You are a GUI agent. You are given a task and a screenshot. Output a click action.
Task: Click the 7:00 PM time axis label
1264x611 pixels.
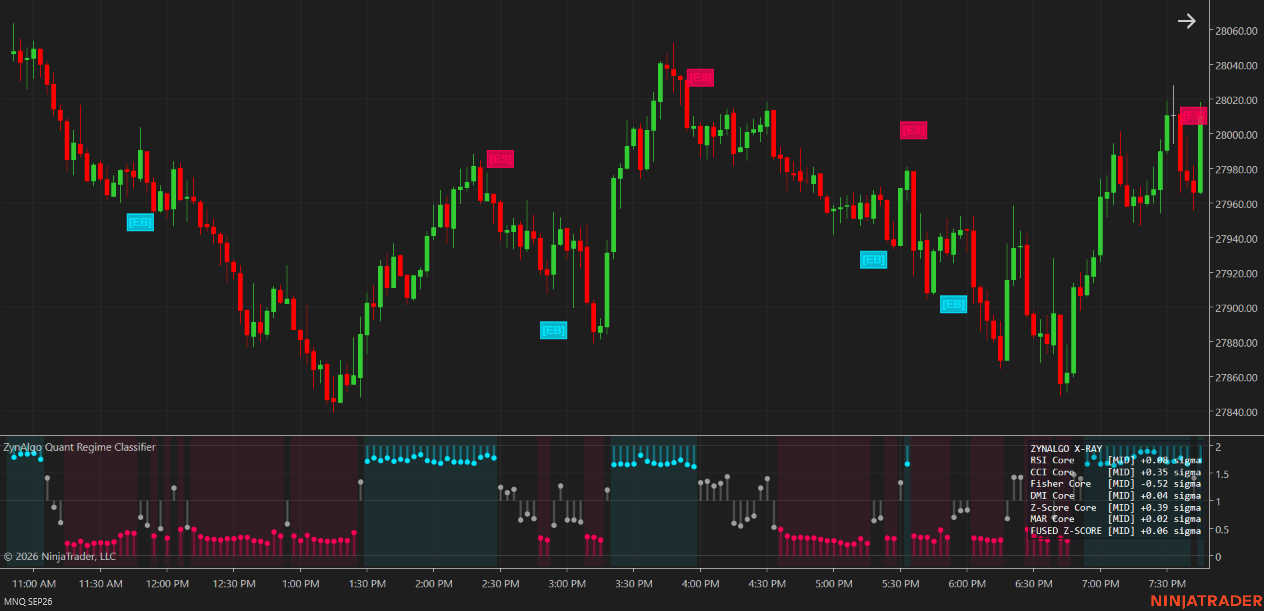1100,583
